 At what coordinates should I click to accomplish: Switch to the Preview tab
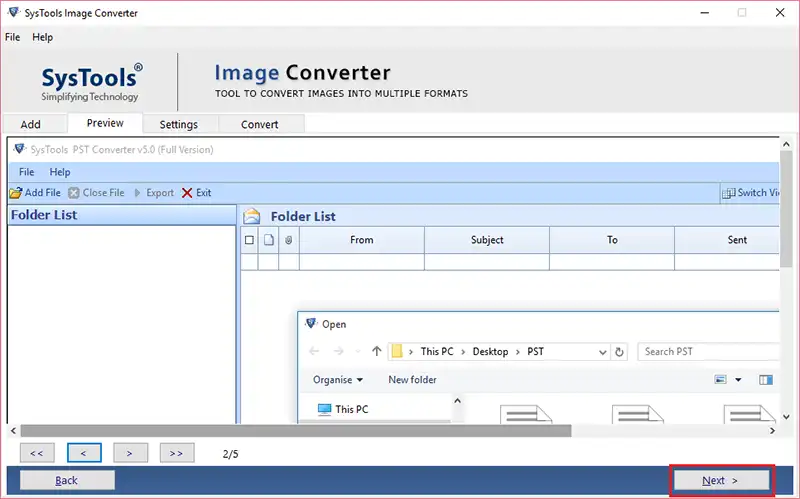click(x=105, y=123)
